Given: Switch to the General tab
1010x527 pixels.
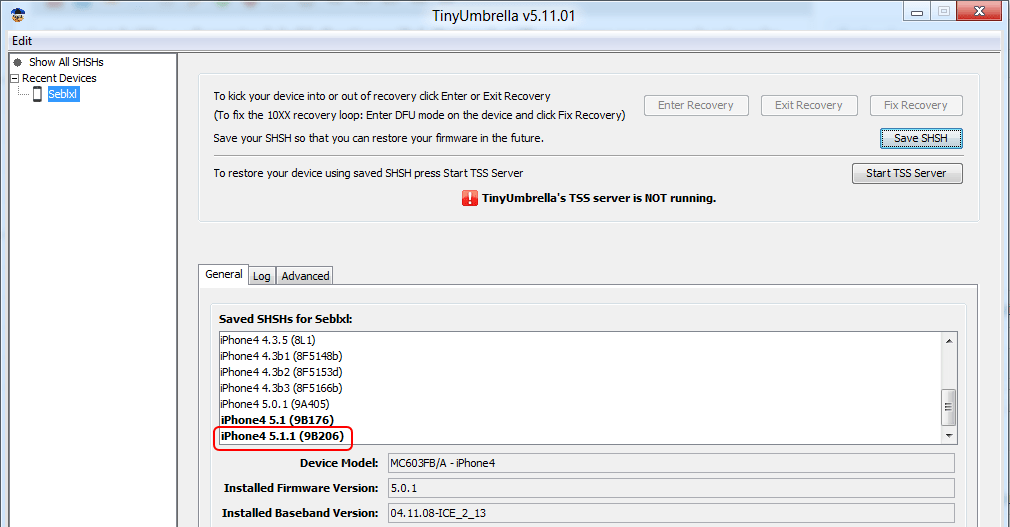Looking at the screenshot, I should point(224,274).
